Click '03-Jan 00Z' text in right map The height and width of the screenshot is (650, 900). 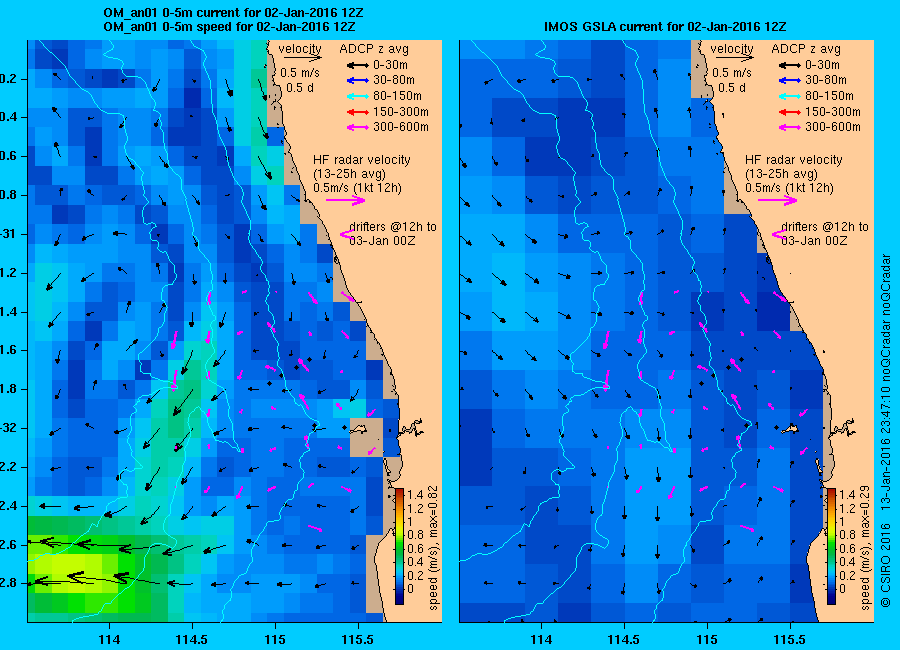[814, 241]
